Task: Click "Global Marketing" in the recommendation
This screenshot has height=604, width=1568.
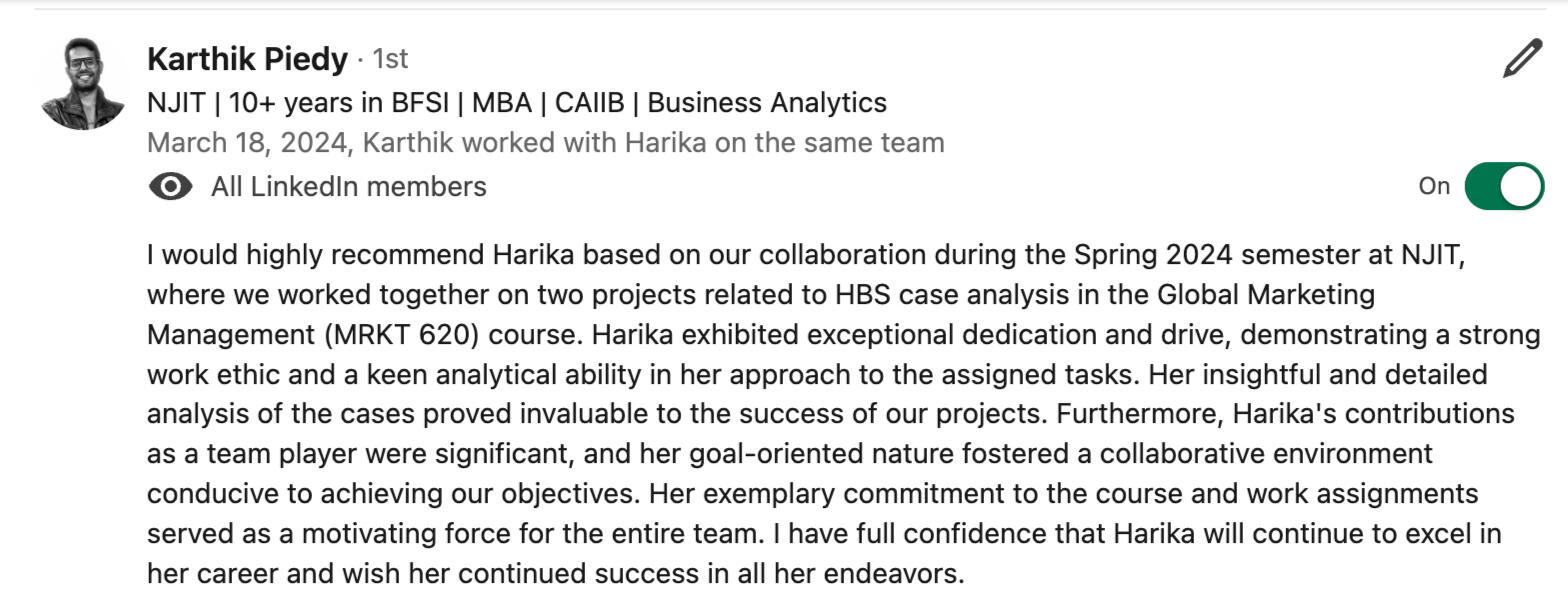Action: click(x=1266, y=295)
